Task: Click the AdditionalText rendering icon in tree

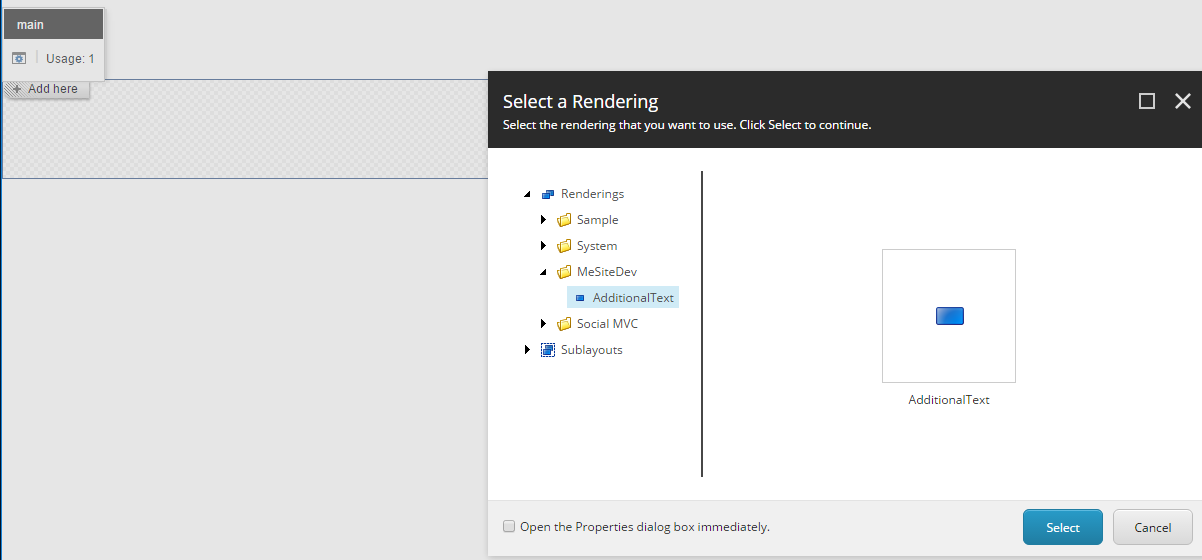Action: 580,298
